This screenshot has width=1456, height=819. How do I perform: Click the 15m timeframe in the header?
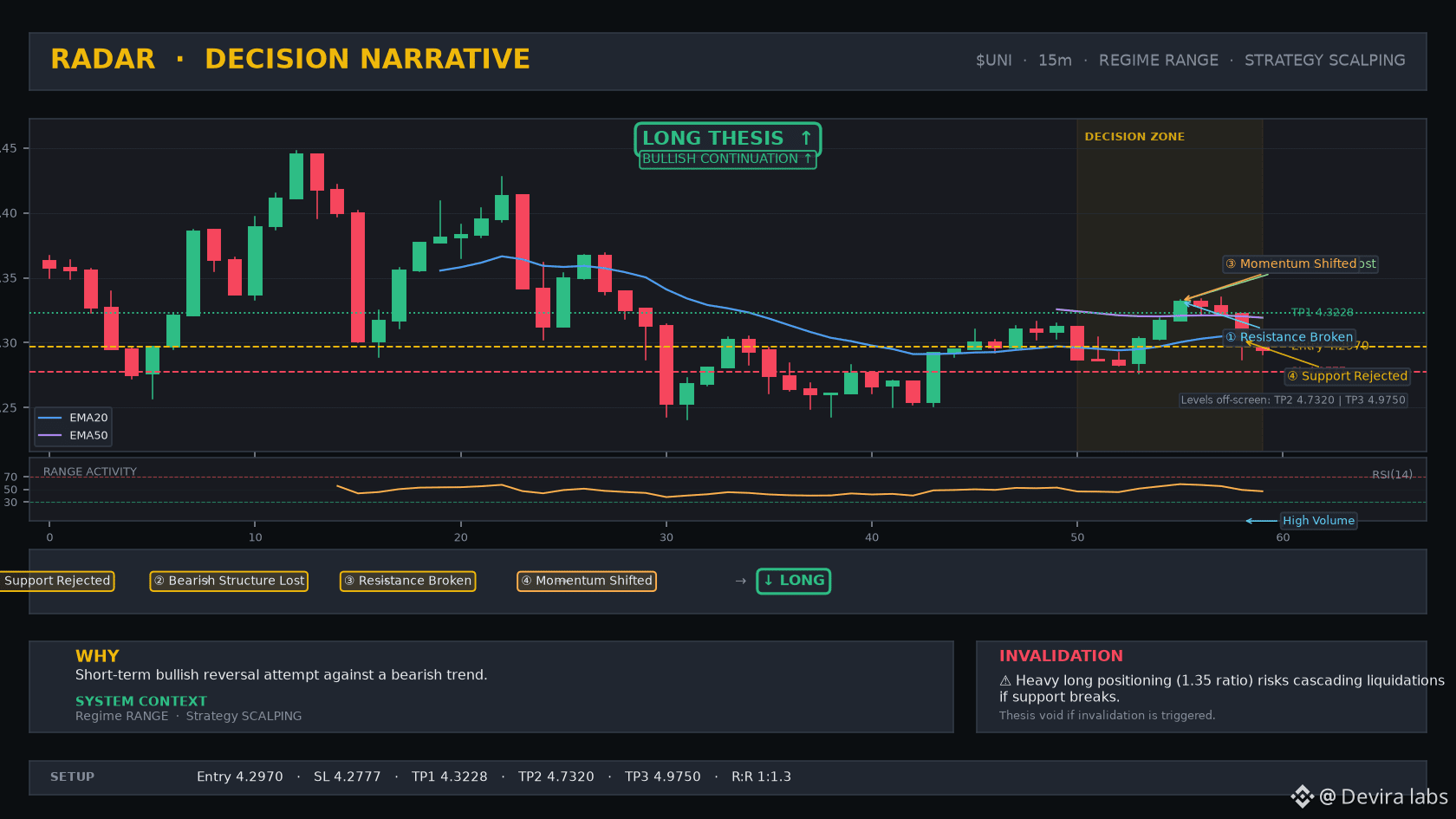point(1055,61)
